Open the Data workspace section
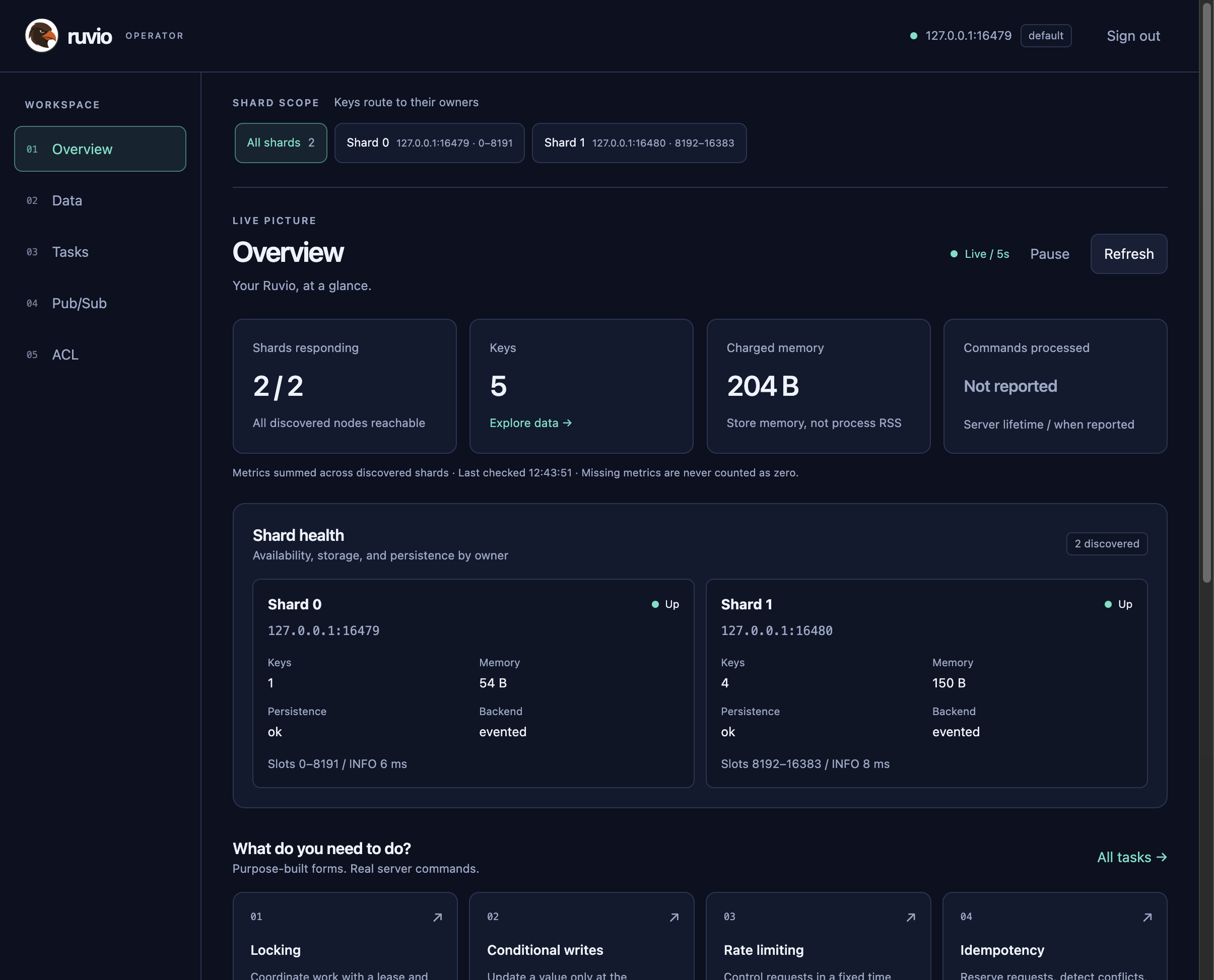Viewport: 1214px width, 980px height. pos(100,200)
